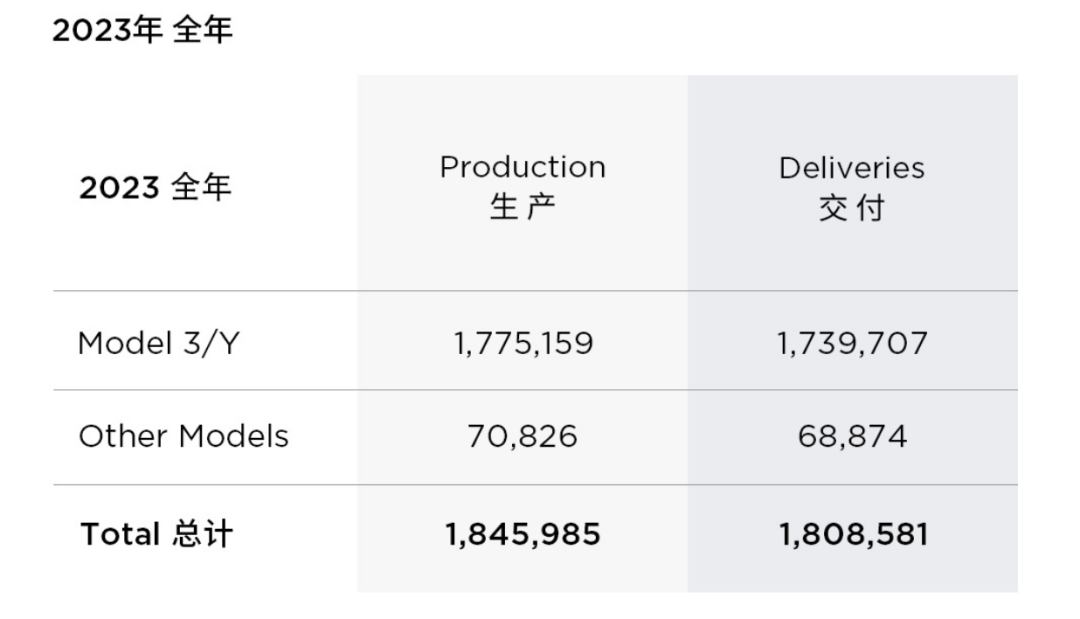The width and height of the screenshot is (1080, 619).
Task: Click the total production figure 1,845,985
Action: coord(522,534)
